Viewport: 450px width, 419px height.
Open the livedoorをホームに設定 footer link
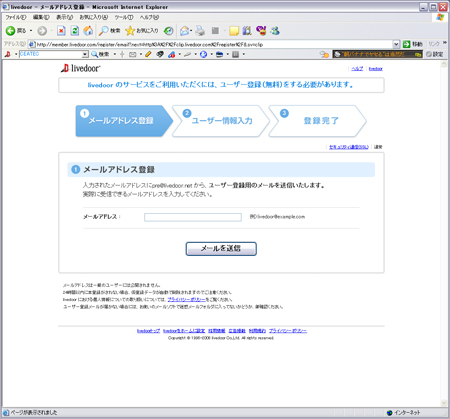tap(184, 331)
